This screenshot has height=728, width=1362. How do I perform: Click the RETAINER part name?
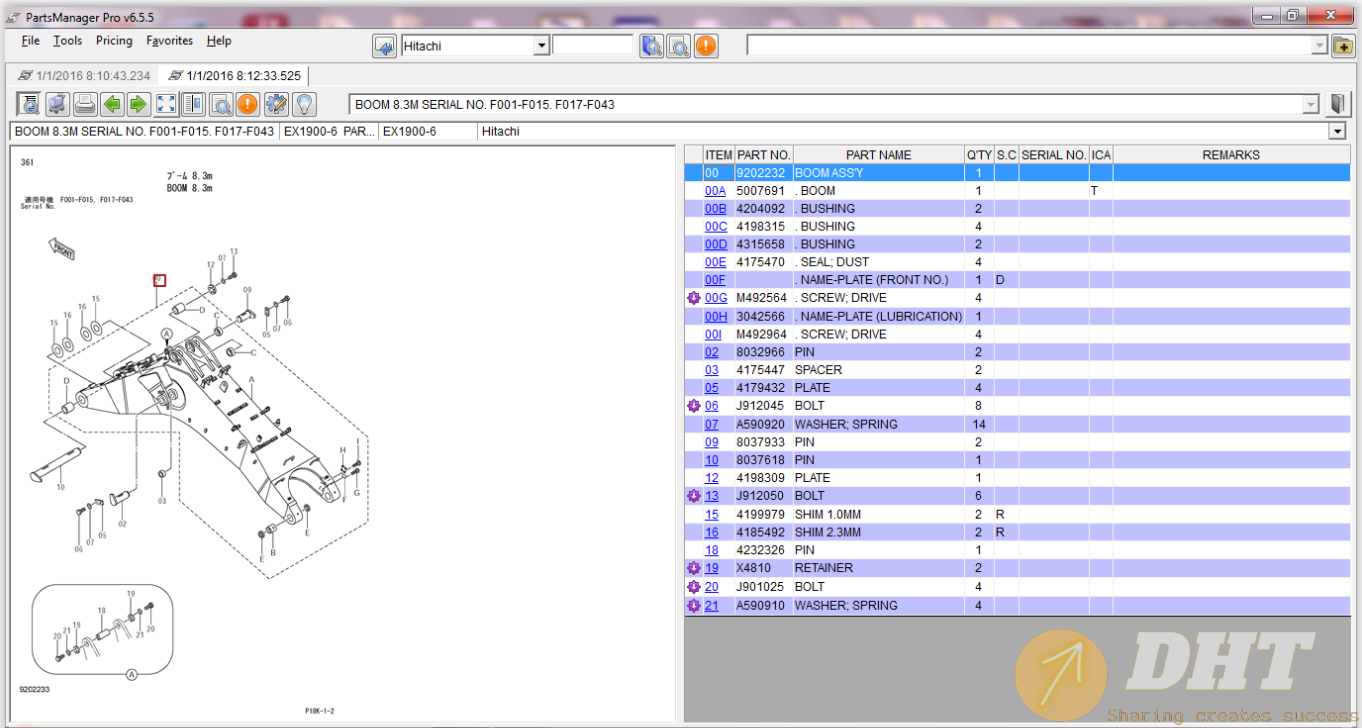coord(824,568)
